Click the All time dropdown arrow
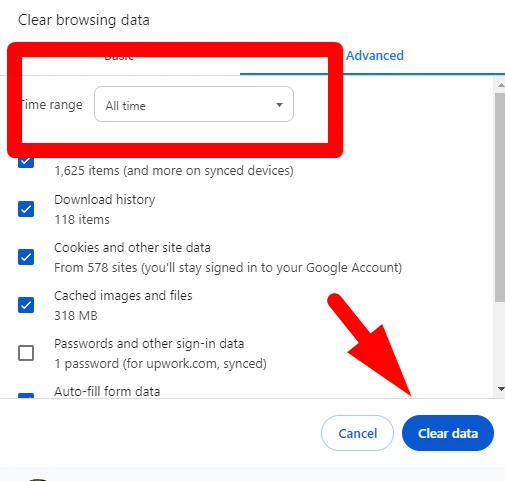This screenshot has height=481, width=505. [x=279, y=105]
